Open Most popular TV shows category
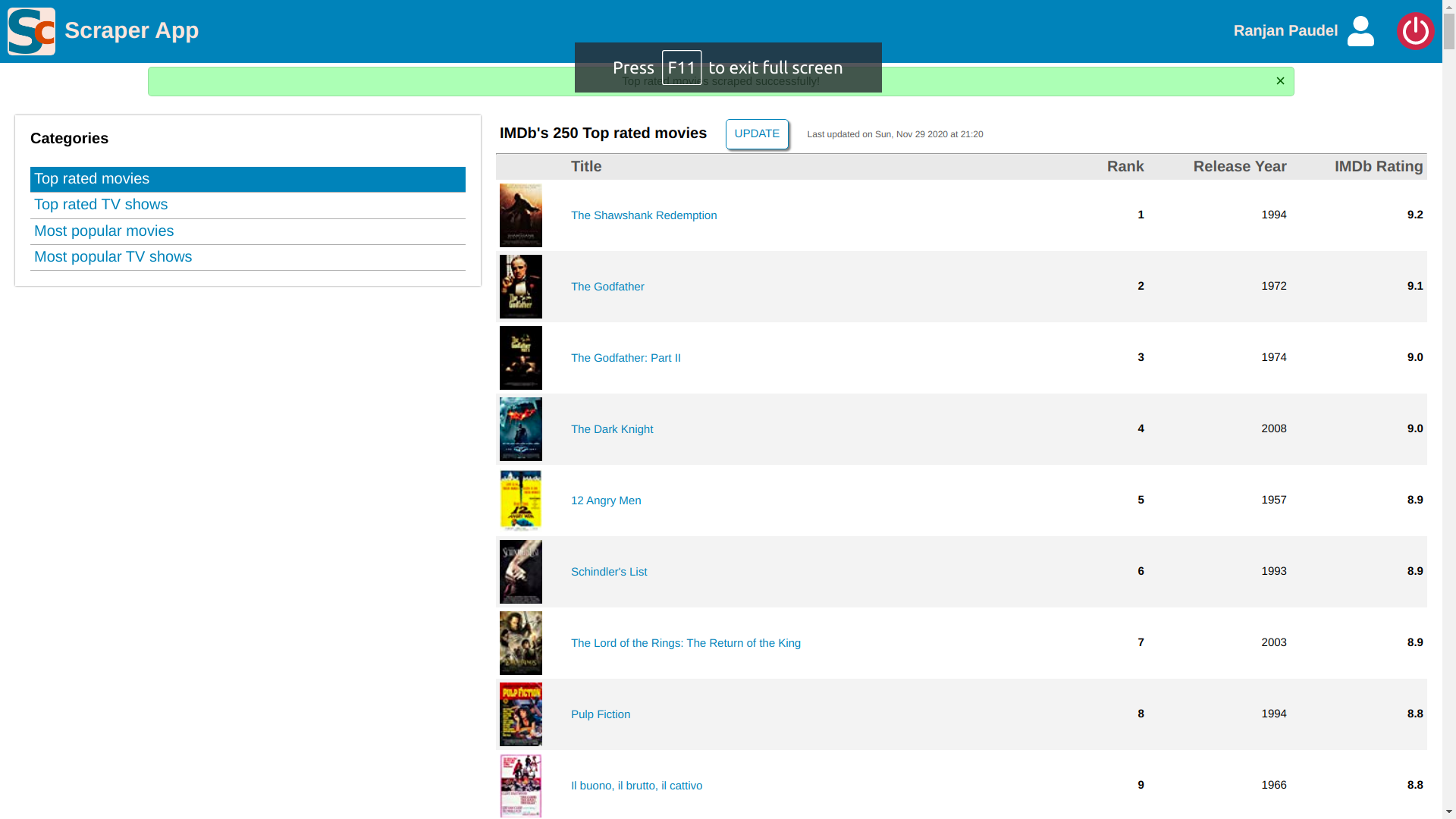The image size is (1456, 819). pos(113,257)
